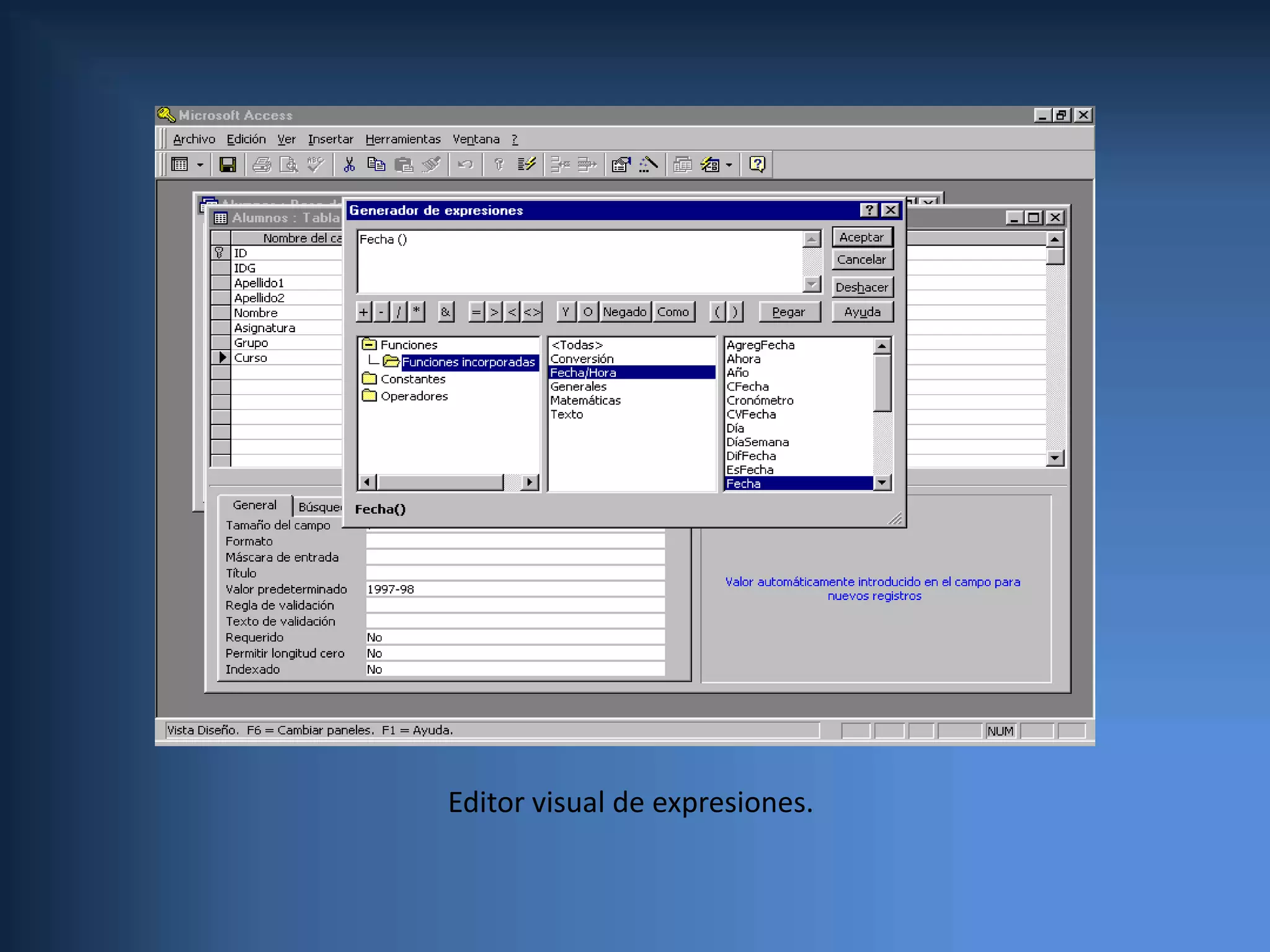Click the Valor predeterminado field
The image size is (1270, 952).
click(x=515, y=589)
